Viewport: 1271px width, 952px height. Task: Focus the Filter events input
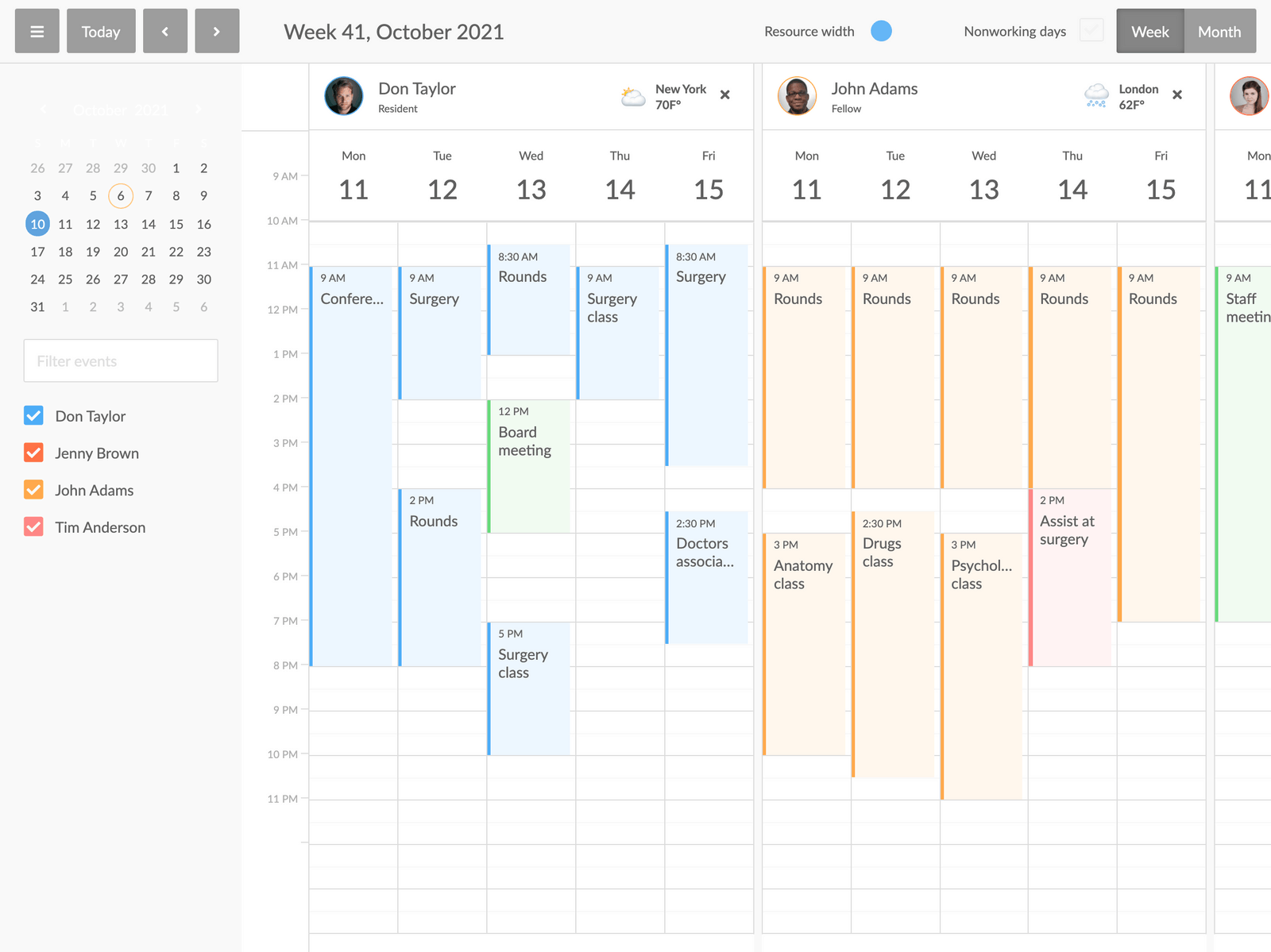[121, 361]
